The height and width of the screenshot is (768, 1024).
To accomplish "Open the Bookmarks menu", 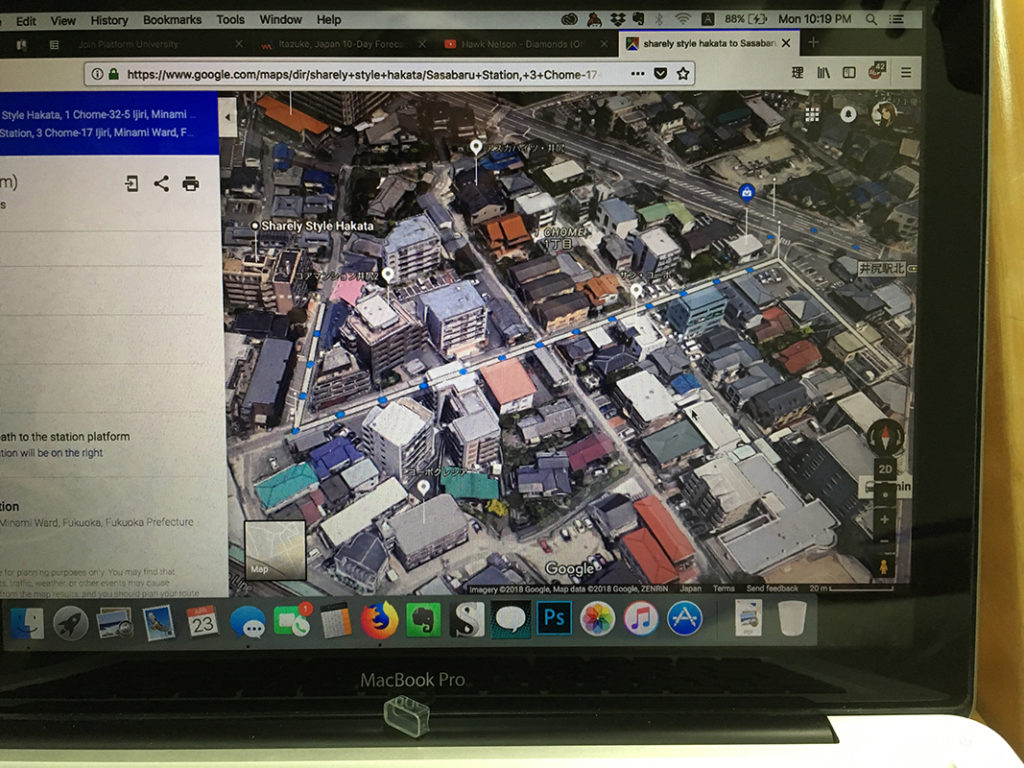I will 172,20.
